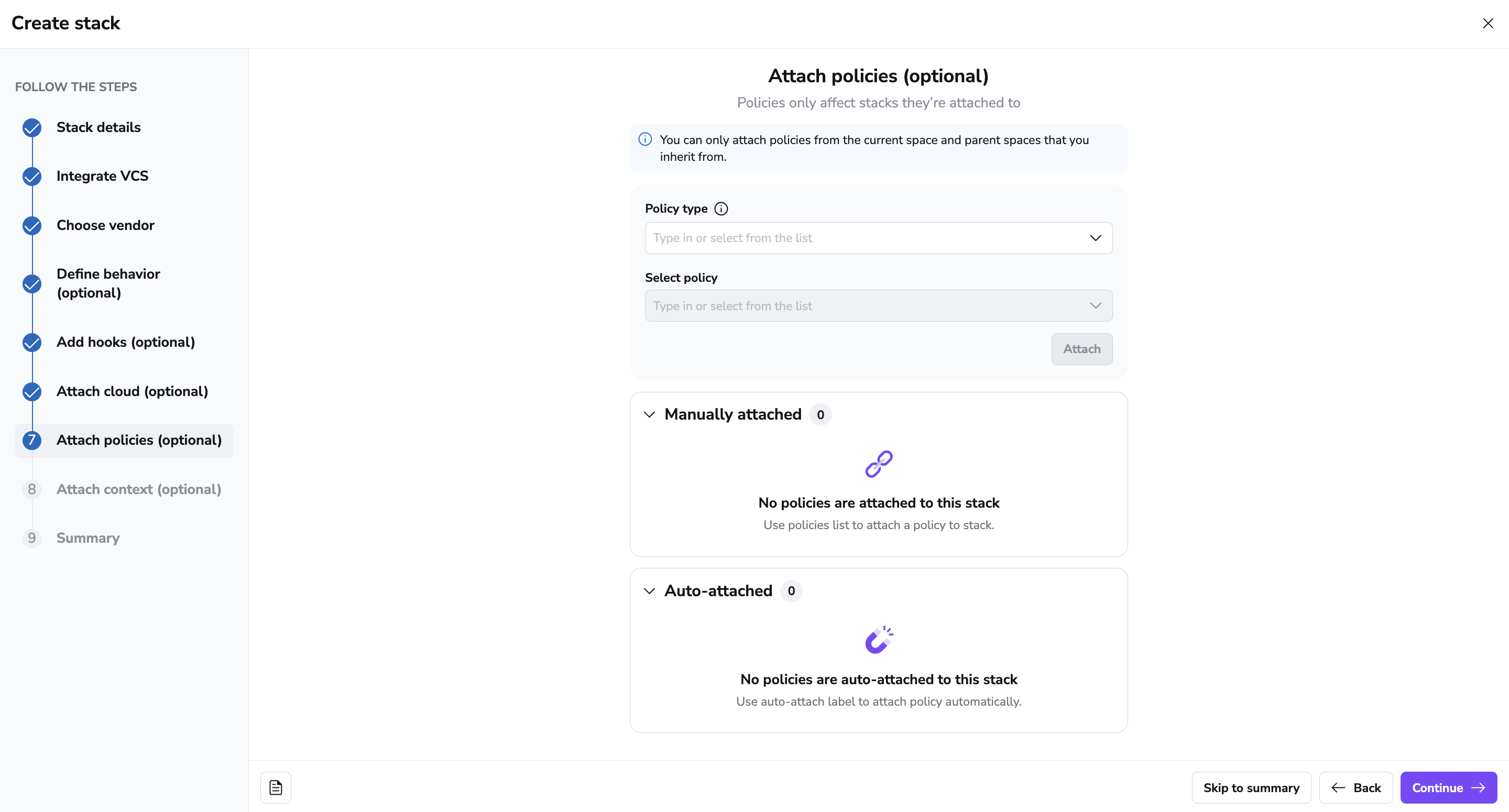Viewport: 1509px width, 812px height.
Task: Click the Integrate VCS checkmark icon
Action: (32, 177)
